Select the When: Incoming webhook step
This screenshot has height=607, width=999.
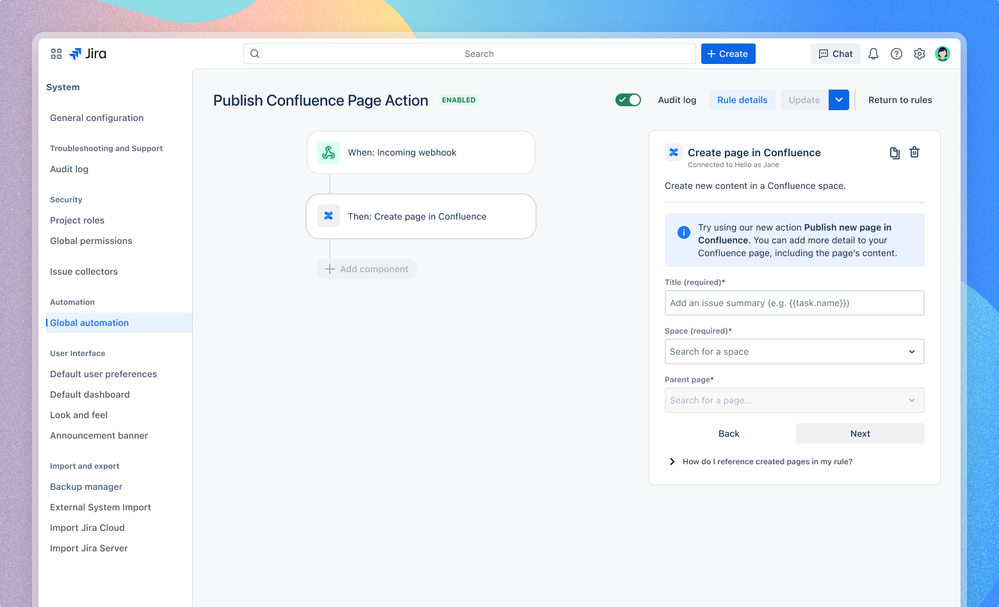tap(421, 153)
